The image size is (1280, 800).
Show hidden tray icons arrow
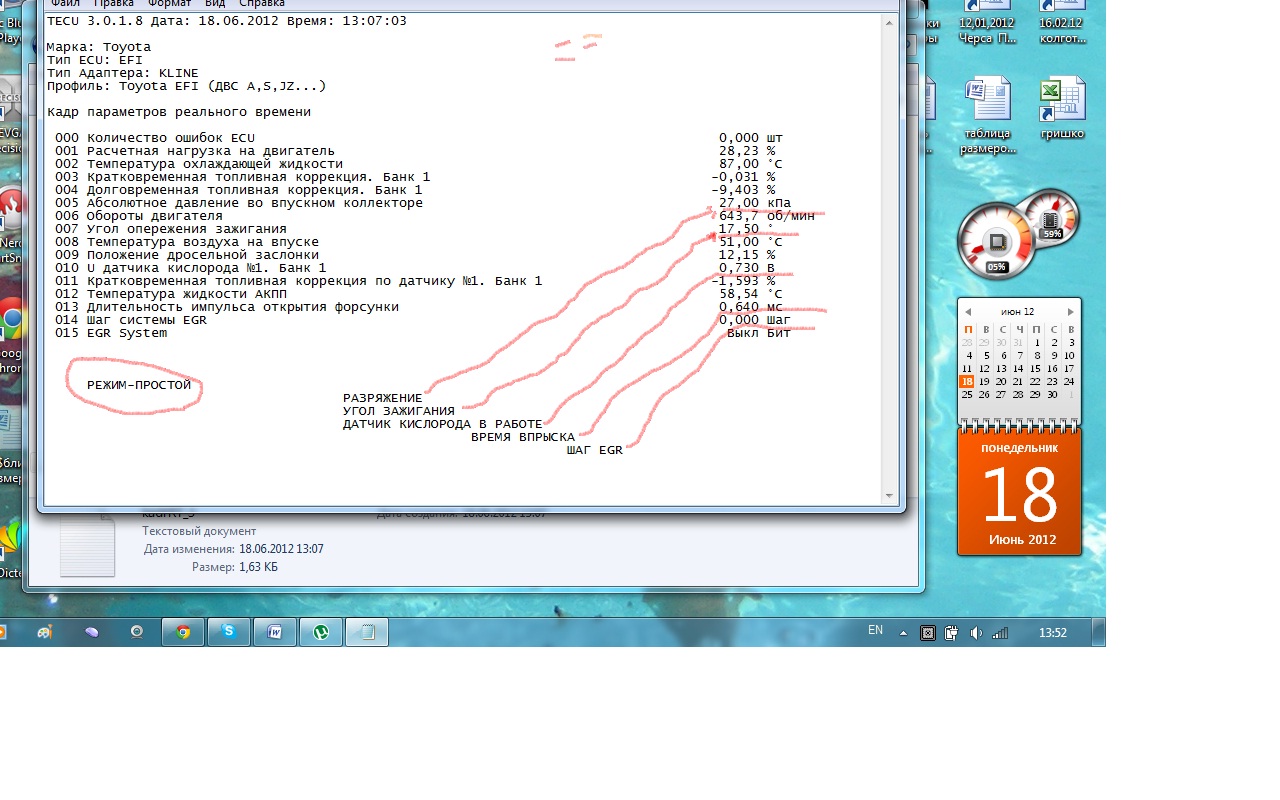click(904, 633)
